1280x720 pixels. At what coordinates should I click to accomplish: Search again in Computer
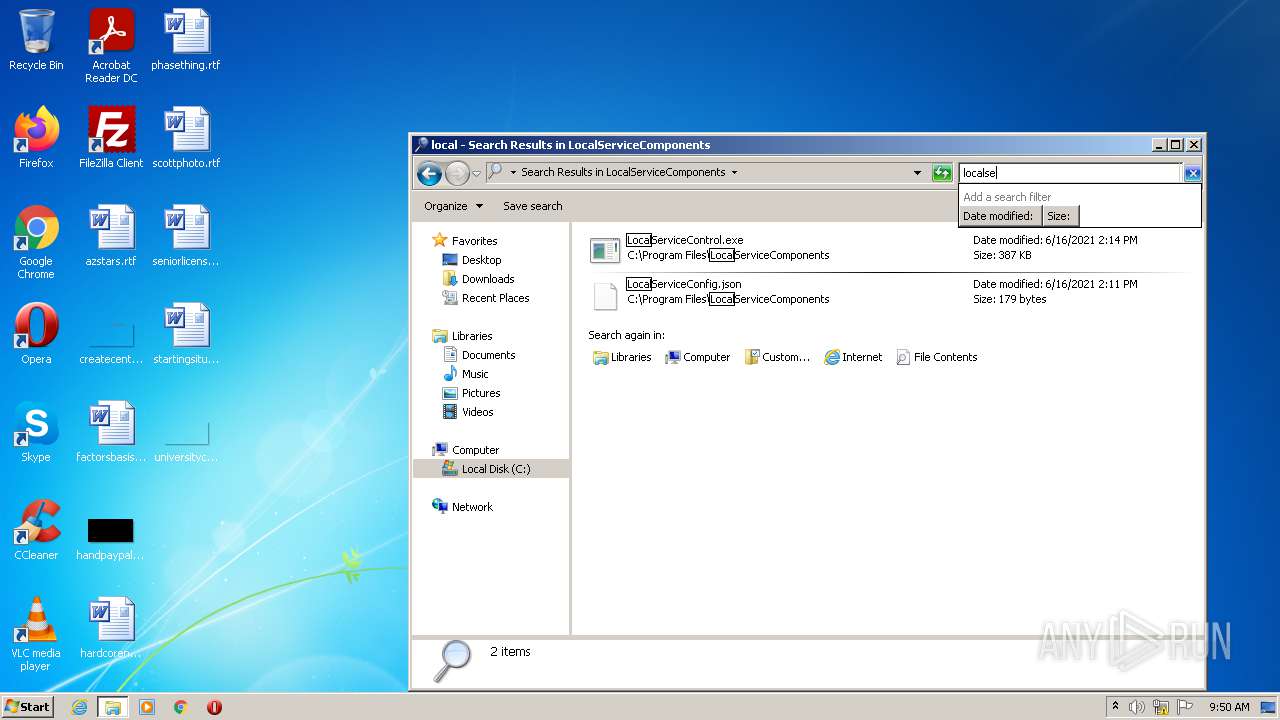[x=698, y=357]
